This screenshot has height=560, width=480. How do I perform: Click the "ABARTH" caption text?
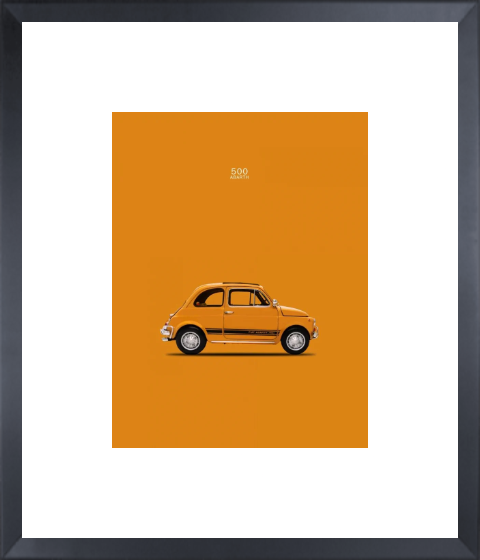tap(239, 177)
